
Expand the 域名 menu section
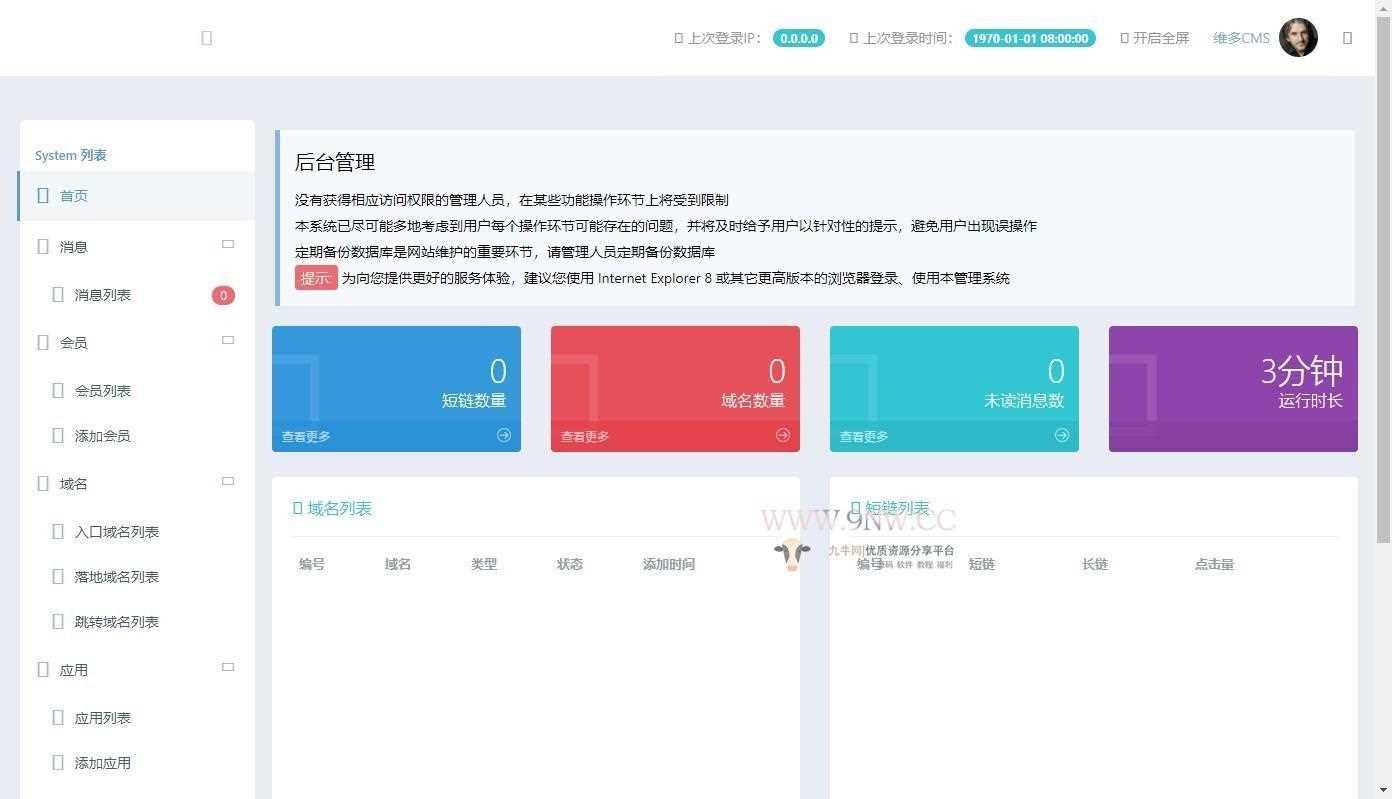pos(228,481)
